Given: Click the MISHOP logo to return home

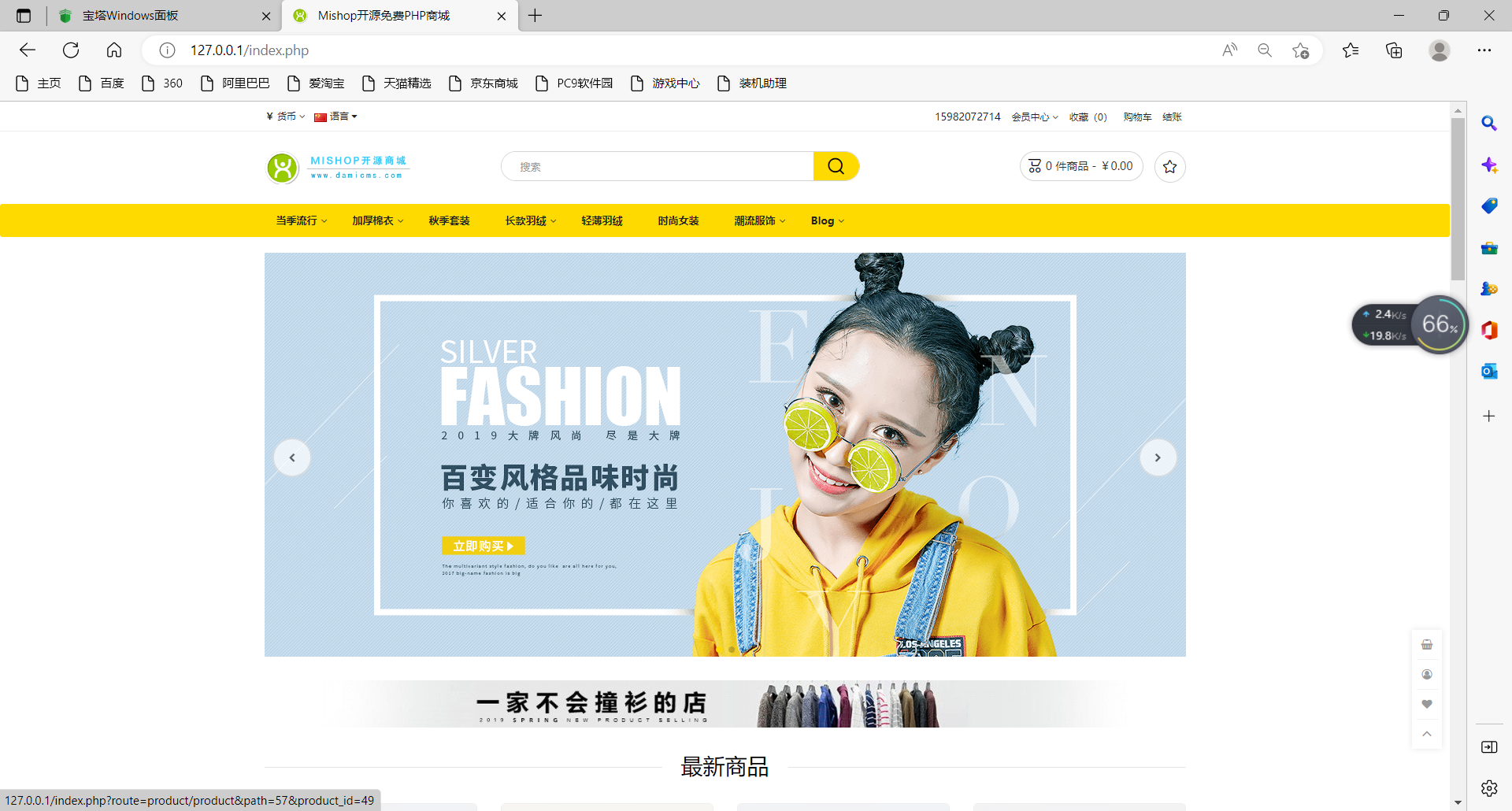Looking at the screenshot, I should click(337, 167).
